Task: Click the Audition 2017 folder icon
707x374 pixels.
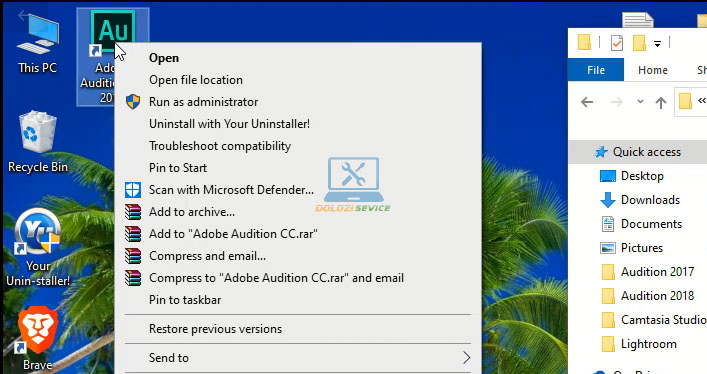Action: click(608, 272)
